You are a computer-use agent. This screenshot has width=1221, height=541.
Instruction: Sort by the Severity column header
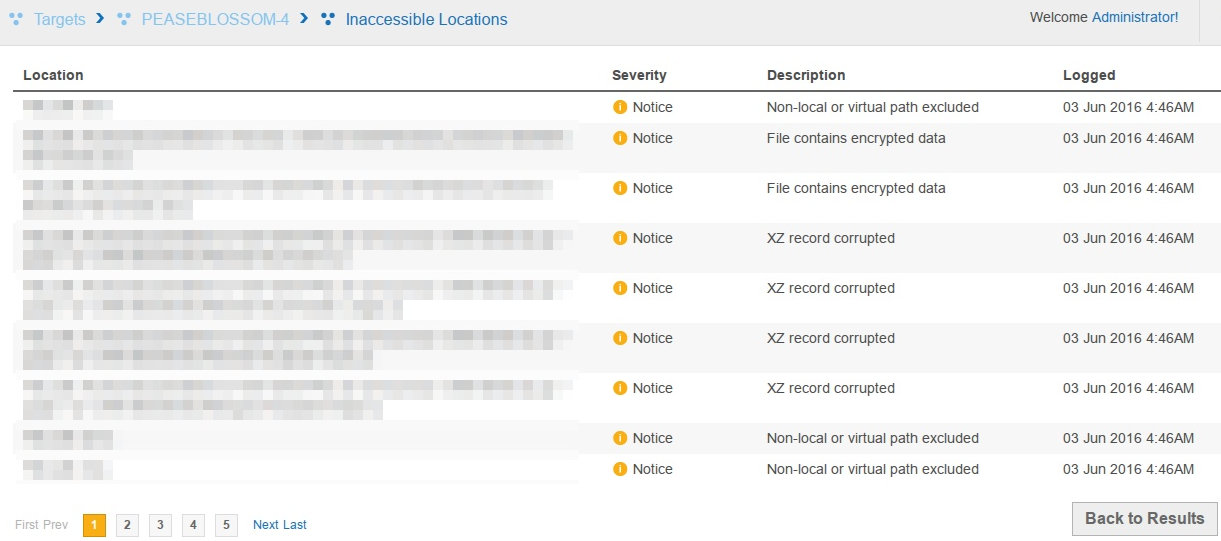[639, 75]
